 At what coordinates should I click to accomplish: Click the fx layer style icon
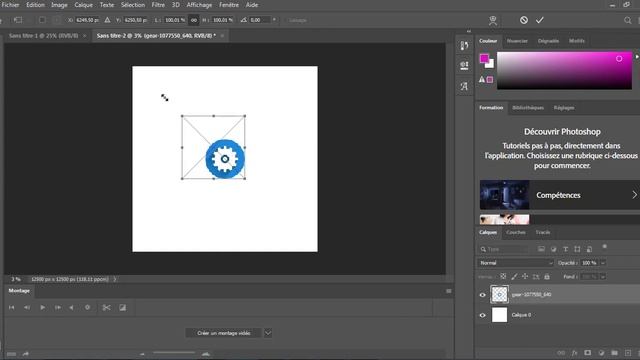click(574, 353)
